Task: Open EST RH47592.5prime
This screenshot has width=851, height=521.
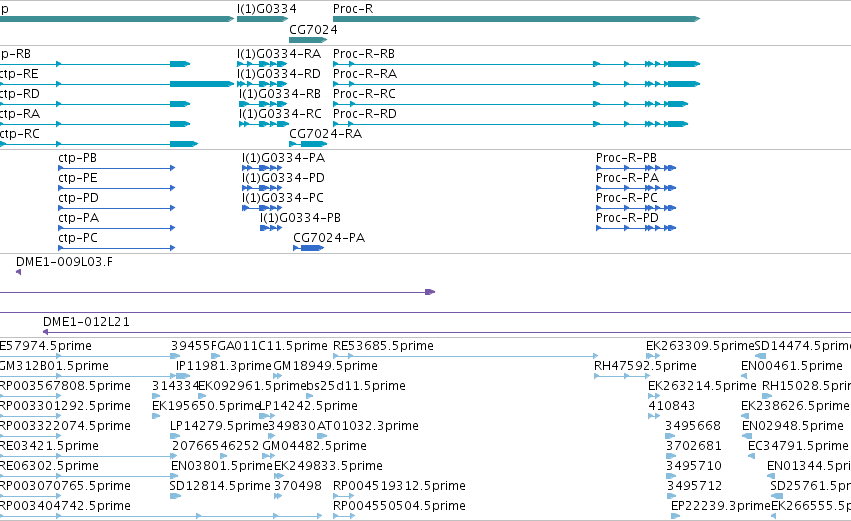Action: (x=645, y=366)
